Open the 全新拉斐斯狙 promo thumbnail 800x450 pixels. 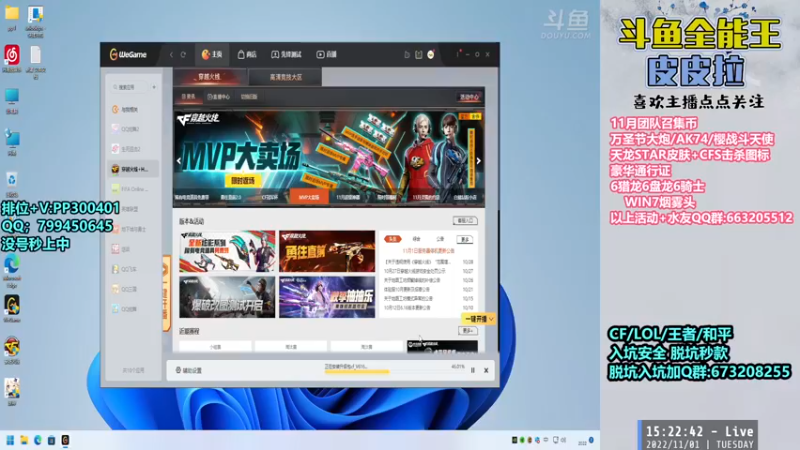coord(227,251)
